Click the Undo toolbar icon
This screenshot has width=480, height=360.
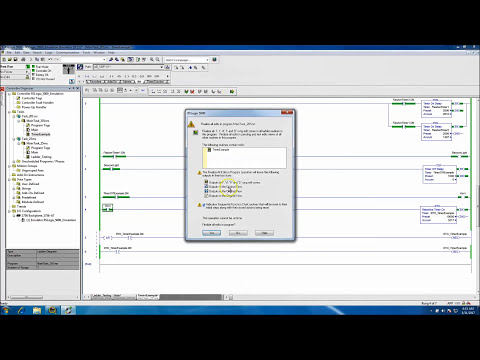50,59
